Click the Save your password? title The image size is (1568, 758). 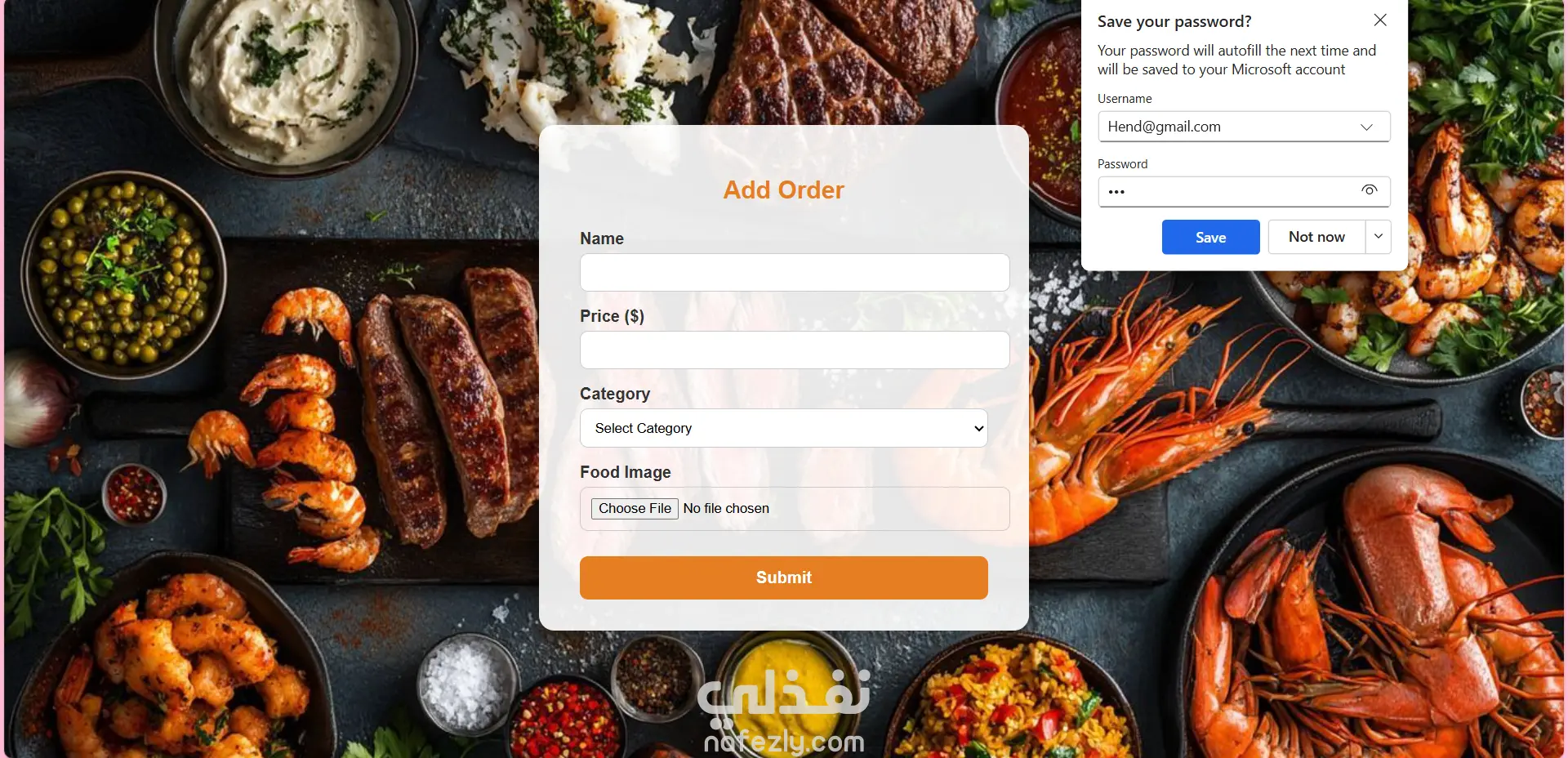[x=1174, y=22]
